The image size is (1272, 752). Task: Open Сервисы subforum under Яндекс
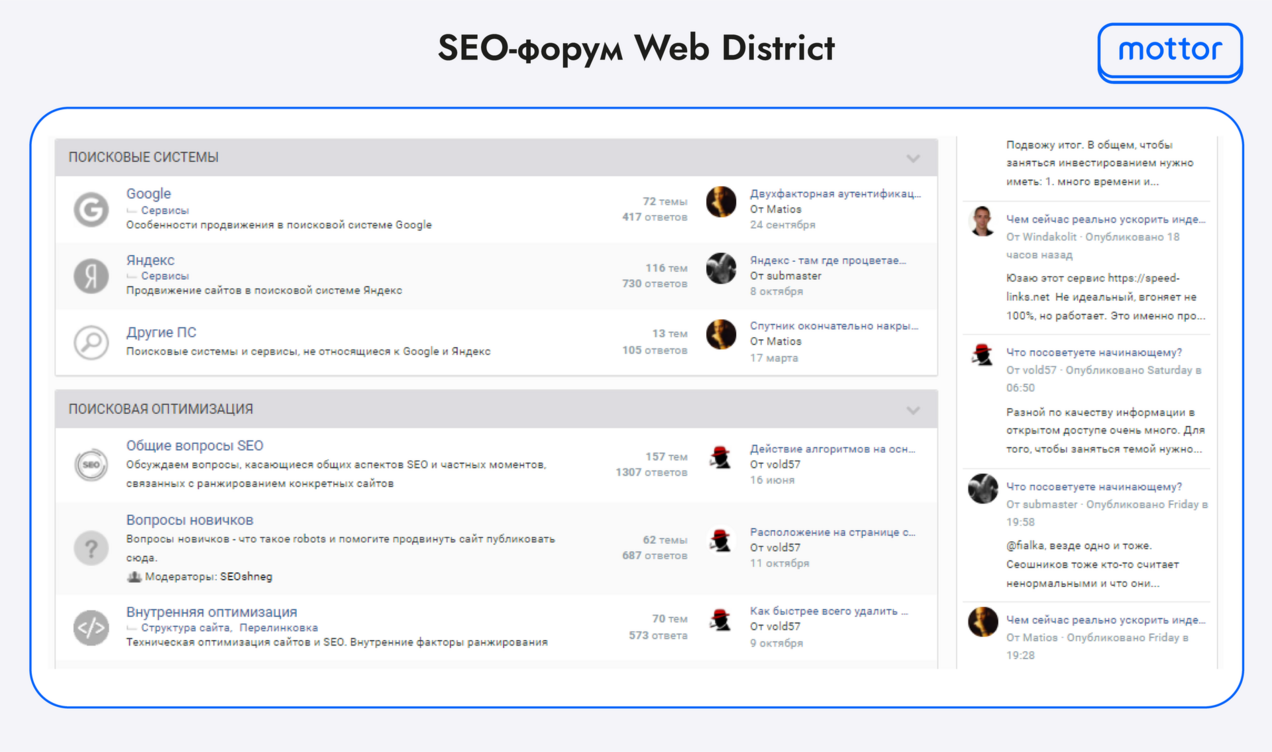(x=165, y=276)
